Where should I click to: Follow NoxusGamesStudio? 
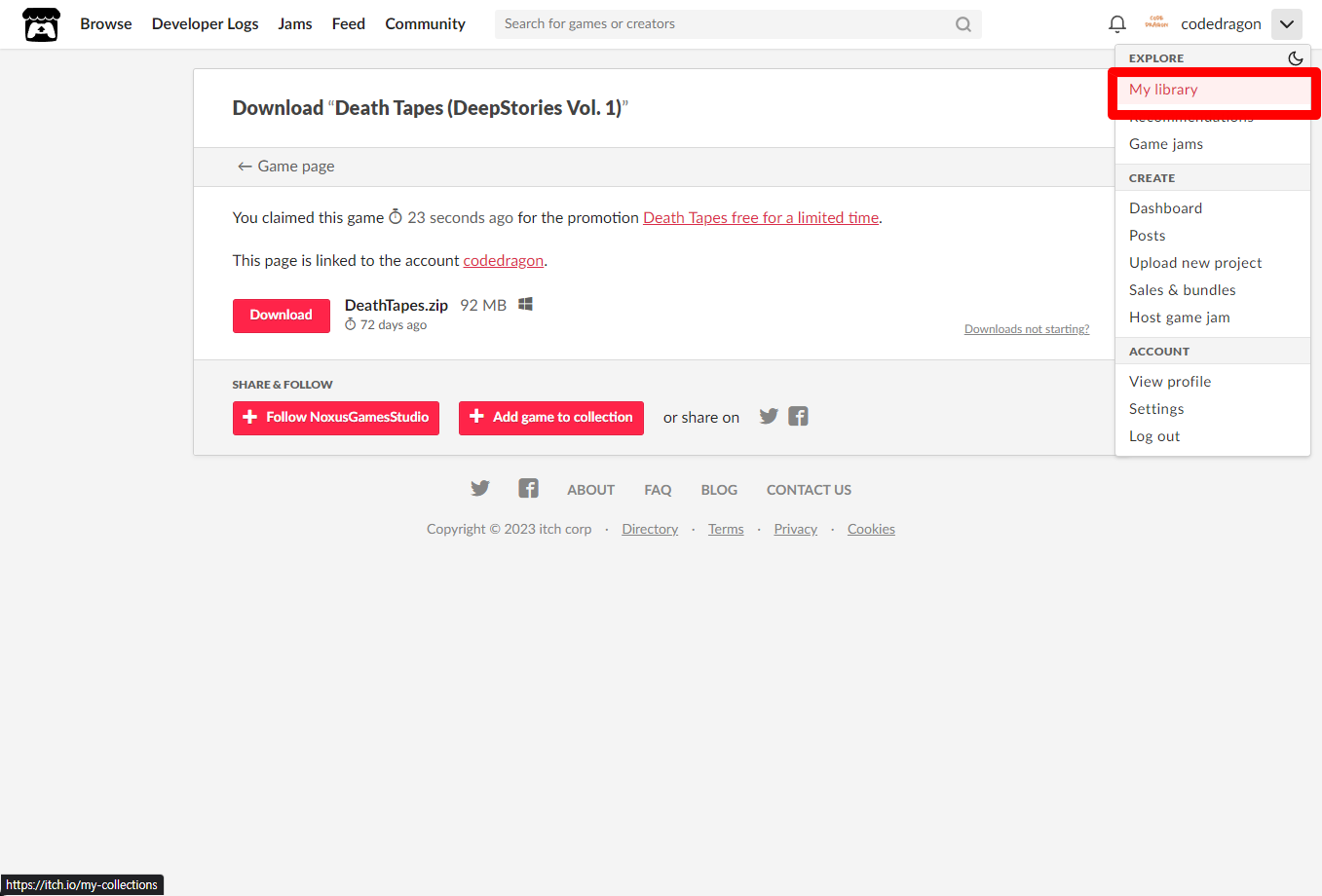point(336,418)
